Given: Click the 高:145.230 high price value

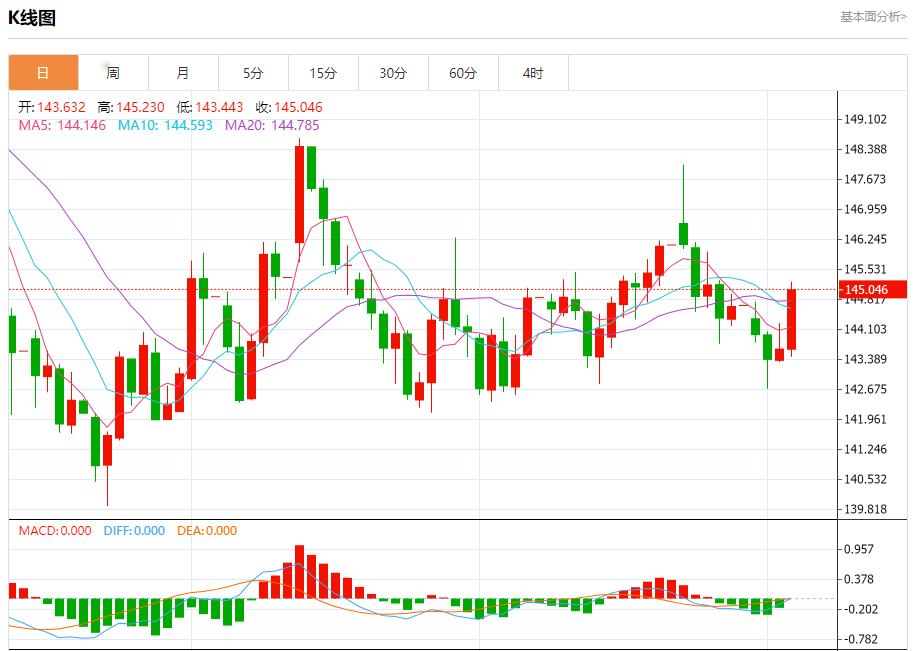Looking at the screenshot, I should pos(131,108).
